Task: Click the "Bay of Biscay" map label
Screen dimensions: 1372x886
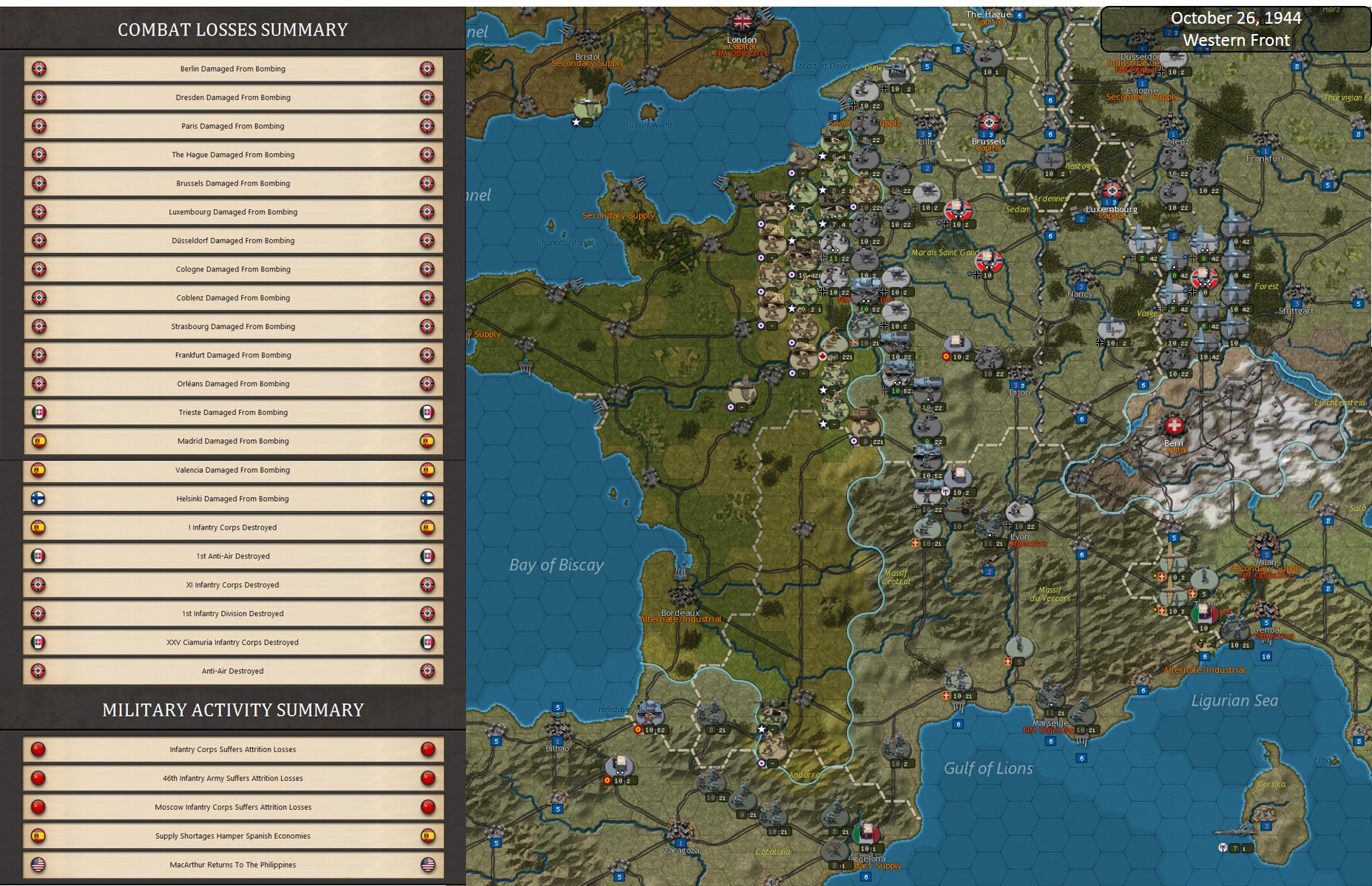Action: pos(556,565)
